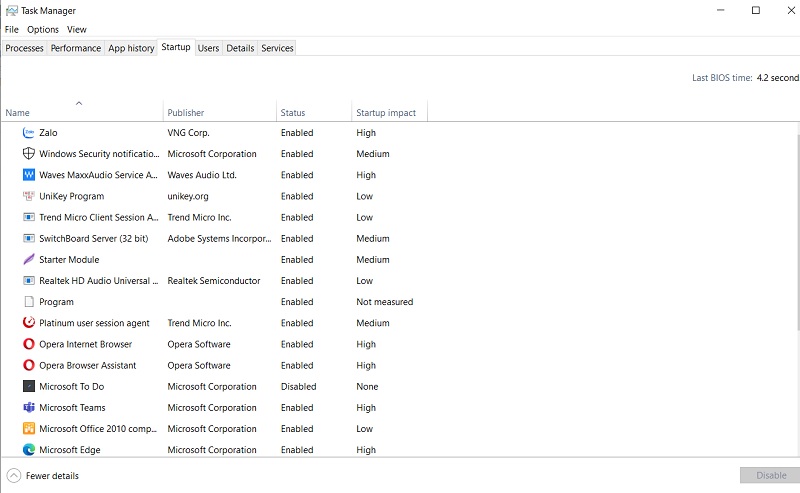The image size is (800, 493).
Task: Switch to the Details tab
Action: pyautogui.click(x=240, y=48)
